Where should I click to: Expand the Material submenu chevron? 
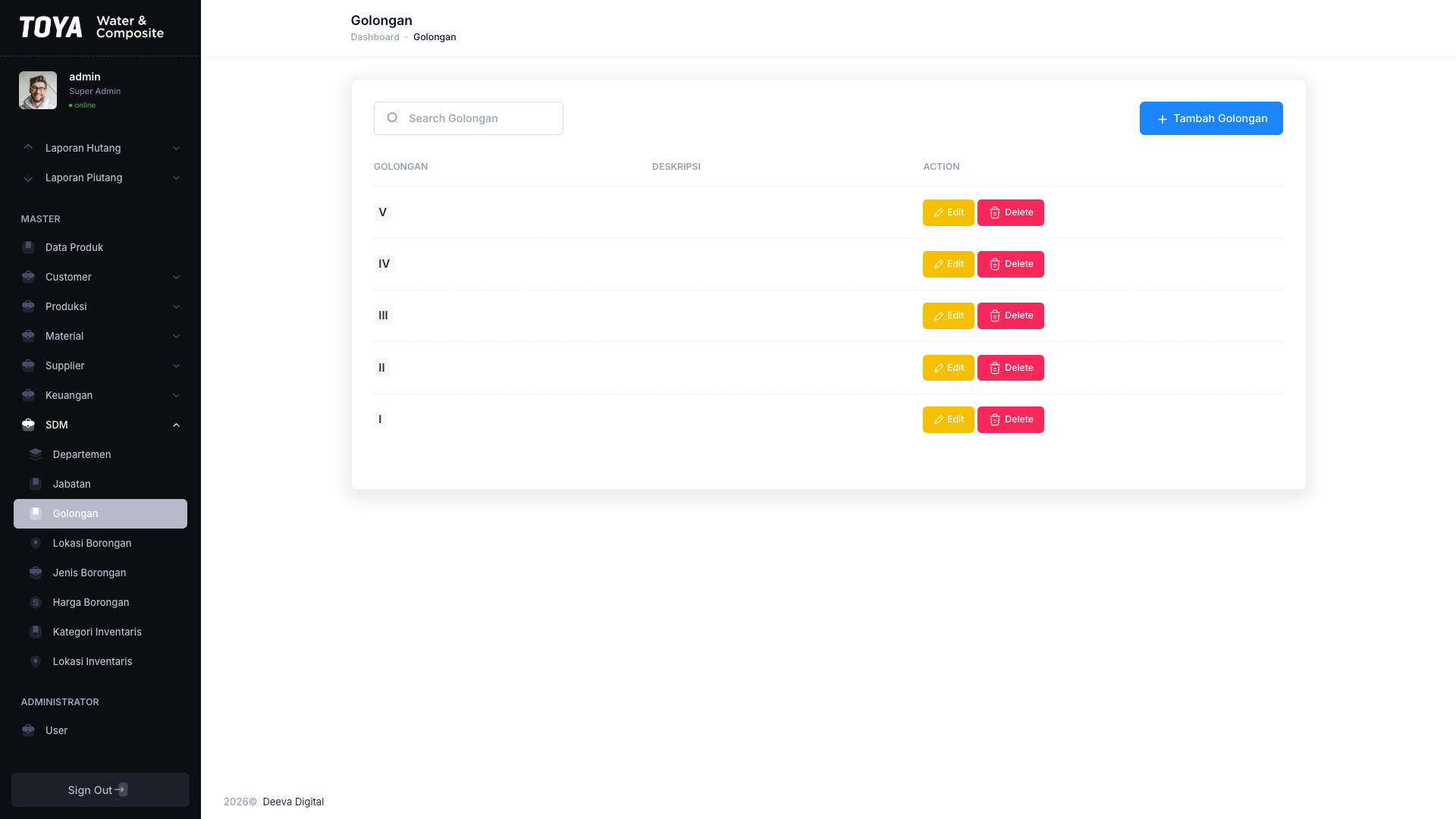coord(176,336)
